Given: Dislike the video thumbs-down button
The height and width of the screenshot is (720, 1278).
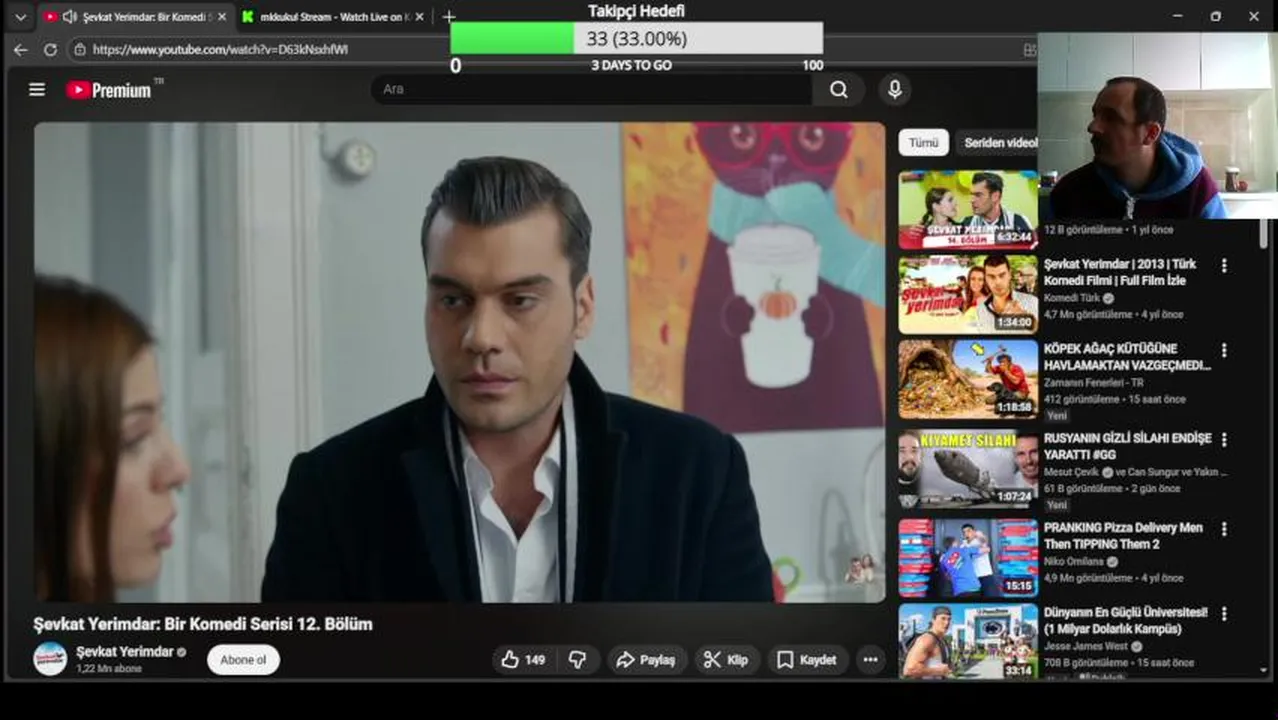Looking at the screenshot, I should click(577, 660).
